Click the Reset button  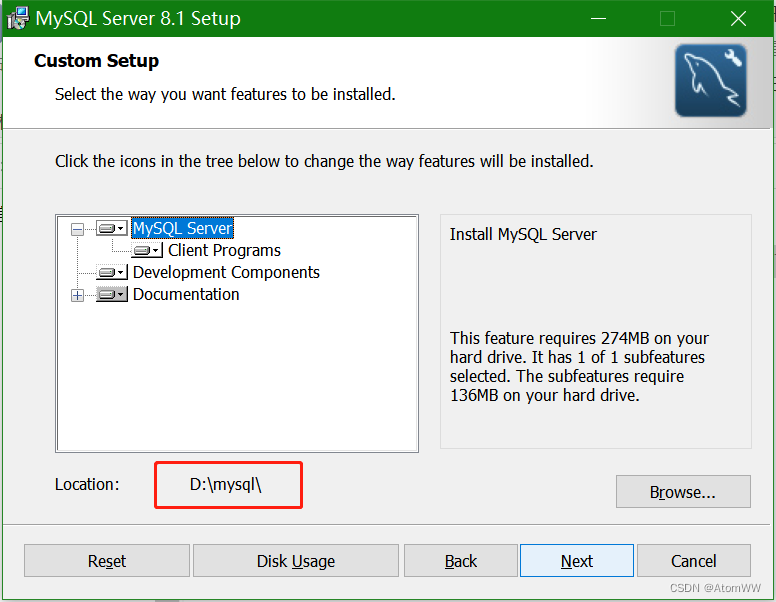pos(107,561)
